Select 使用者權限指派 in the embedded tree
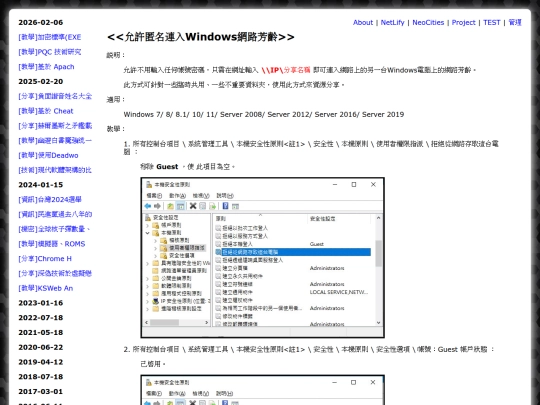 click(x=187, y=248)
